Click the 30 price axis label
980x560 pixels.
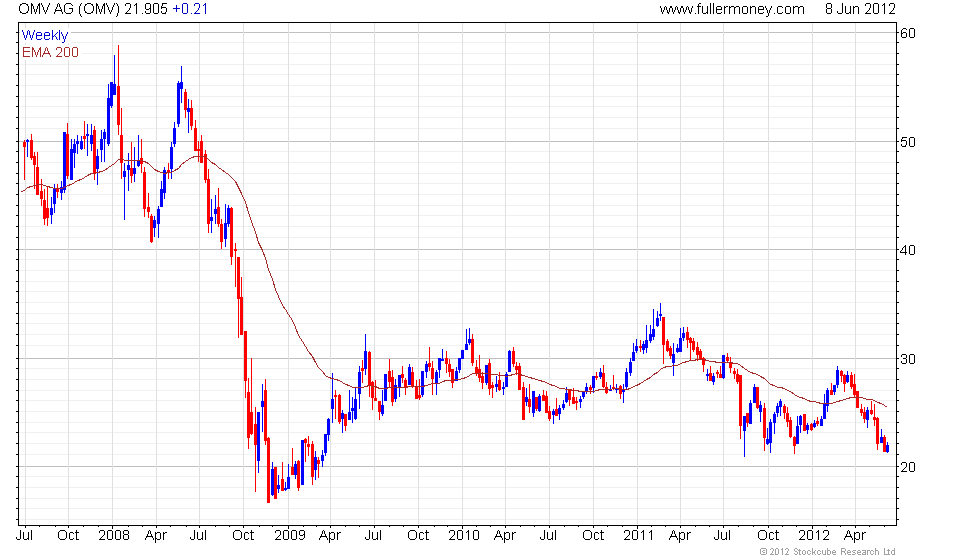908,359
